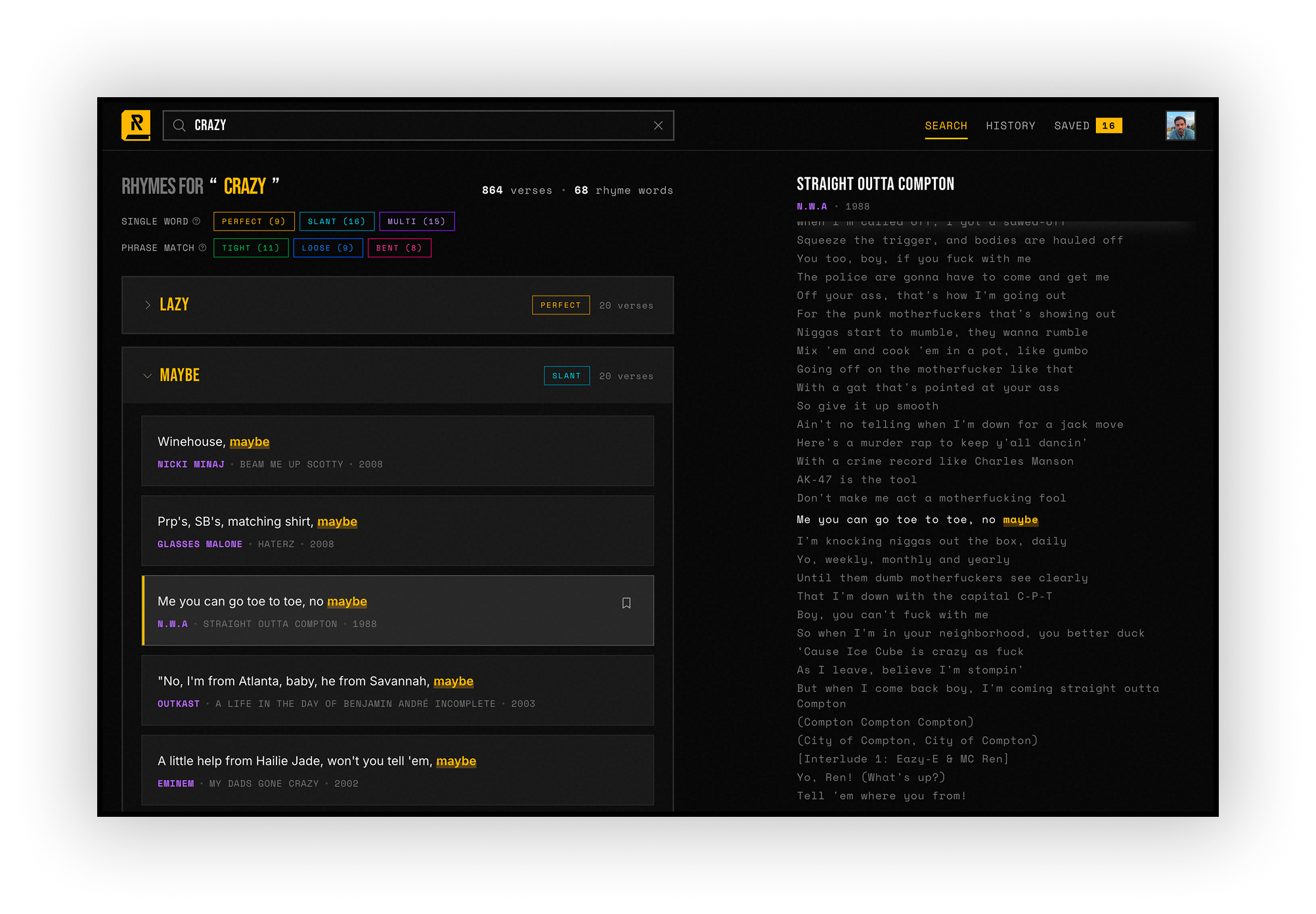1316x914 pixels.
Task: Toggle the Perfect (9) filter
Action: click(253, 221)
